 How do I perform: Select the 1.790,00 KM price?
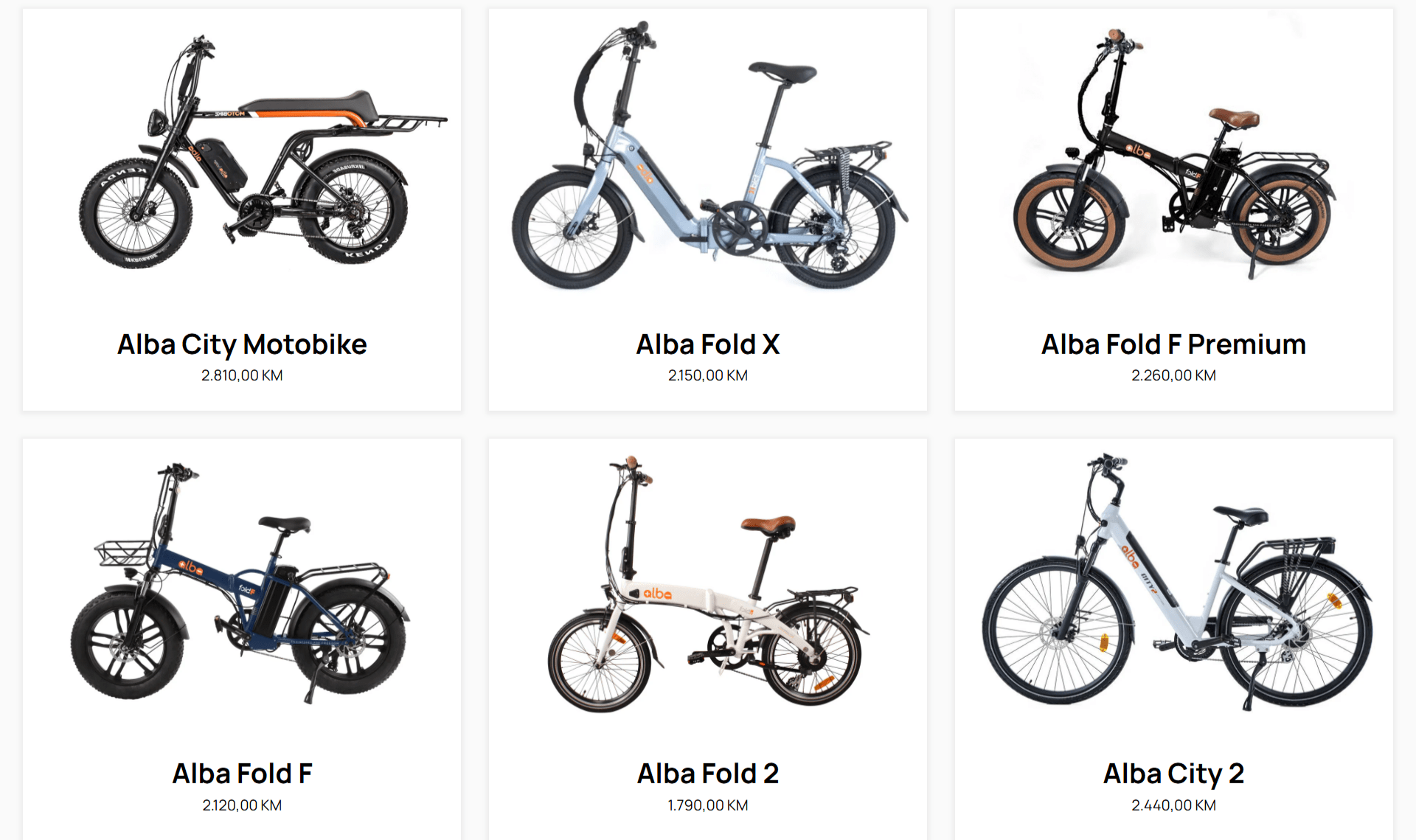click(x=708, y=805)
